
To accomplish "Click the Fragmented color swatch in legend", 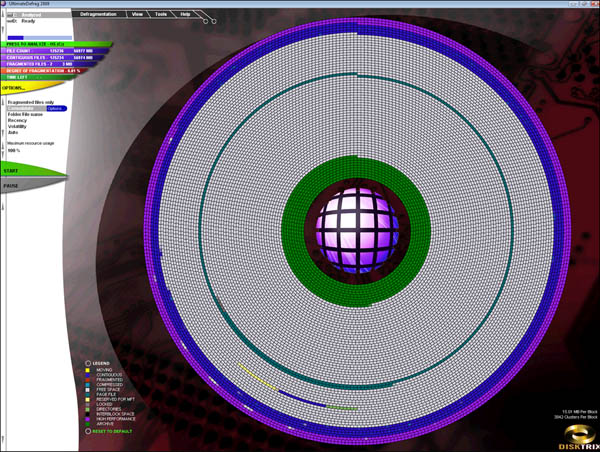I will 88,380.
